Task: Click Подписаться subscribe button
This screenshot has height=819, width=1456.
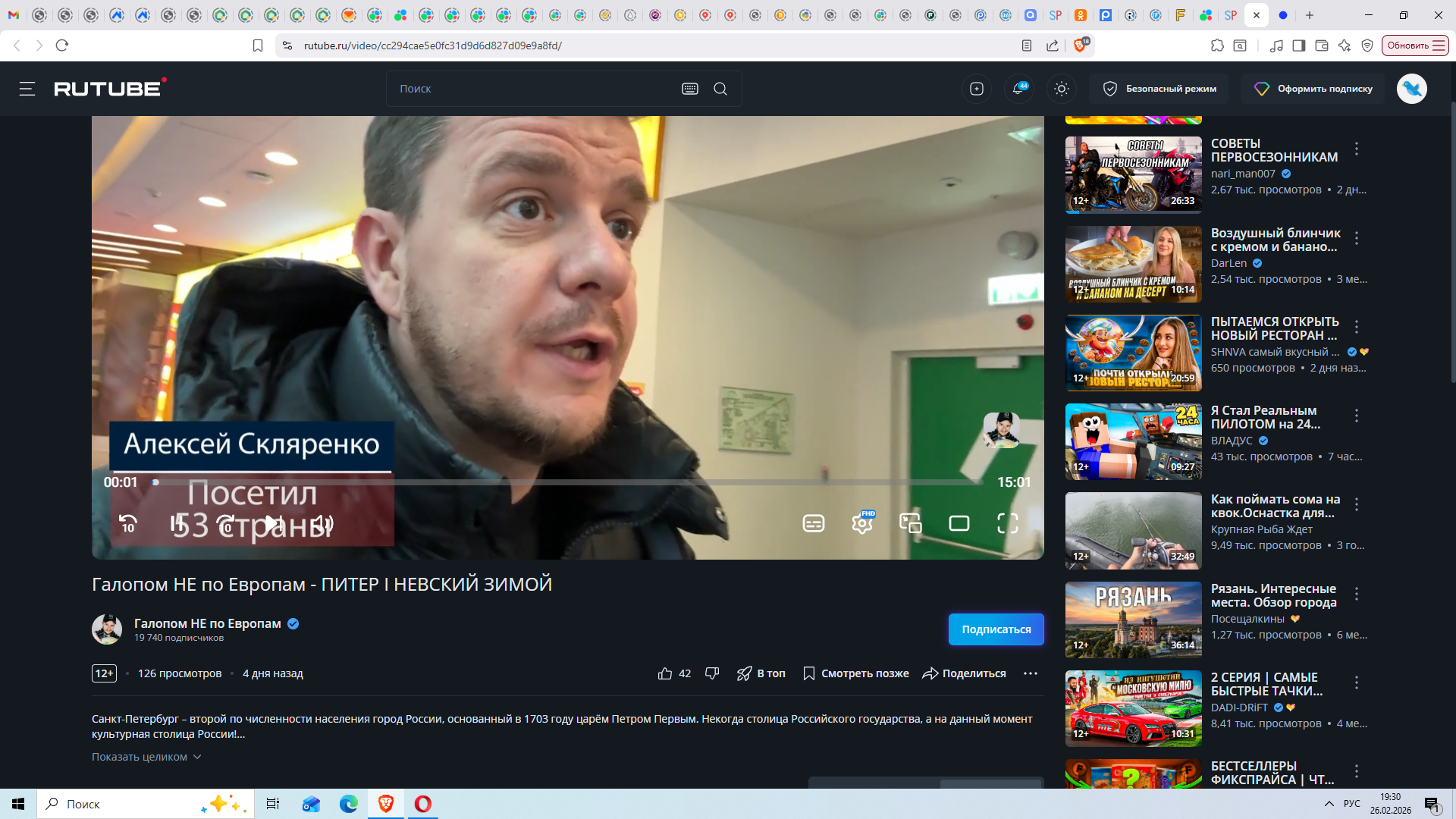Action: point(996,629)
